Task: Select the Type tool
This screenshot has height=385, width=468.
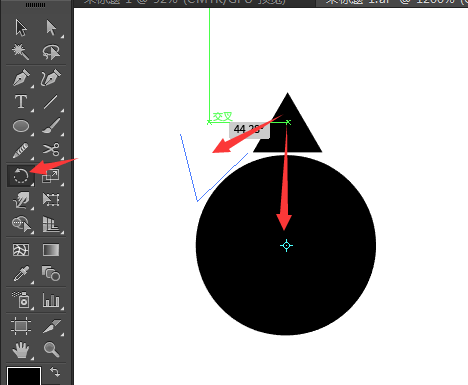Action: tap(21, 102)
